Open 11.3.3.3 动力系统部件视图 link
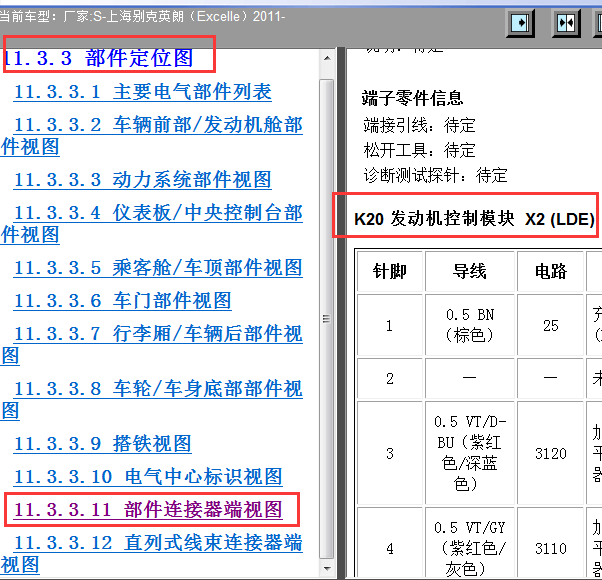The height and width of the screenshot is (580, 602). 143,180
